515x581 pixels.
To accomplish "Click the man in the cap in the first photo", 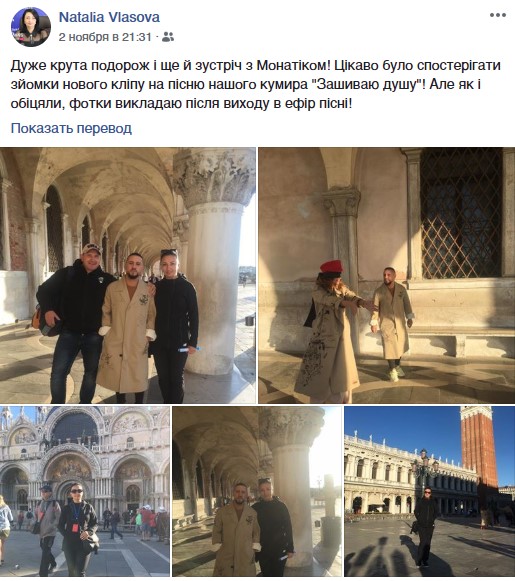I will [x=75, y=322].
